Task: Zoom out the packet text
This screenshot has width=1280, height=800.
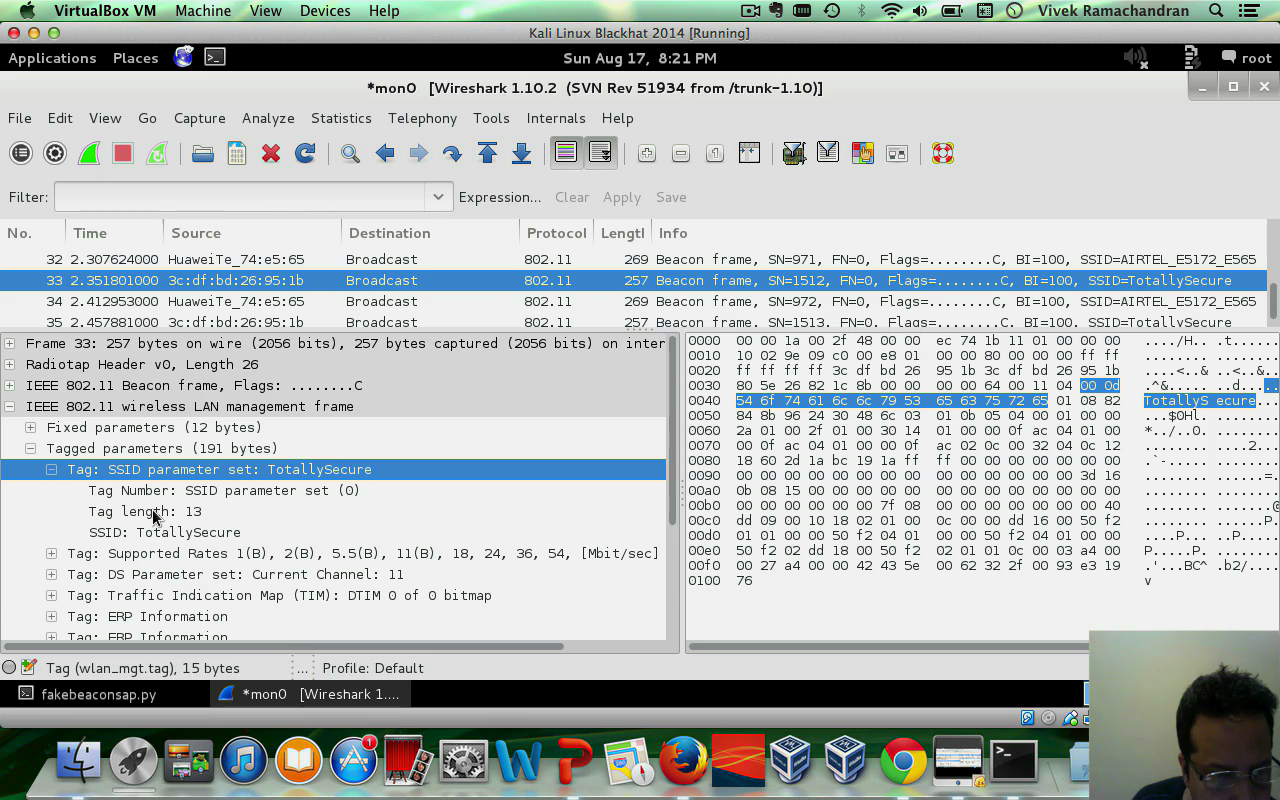Action: [x=681, y=153]
